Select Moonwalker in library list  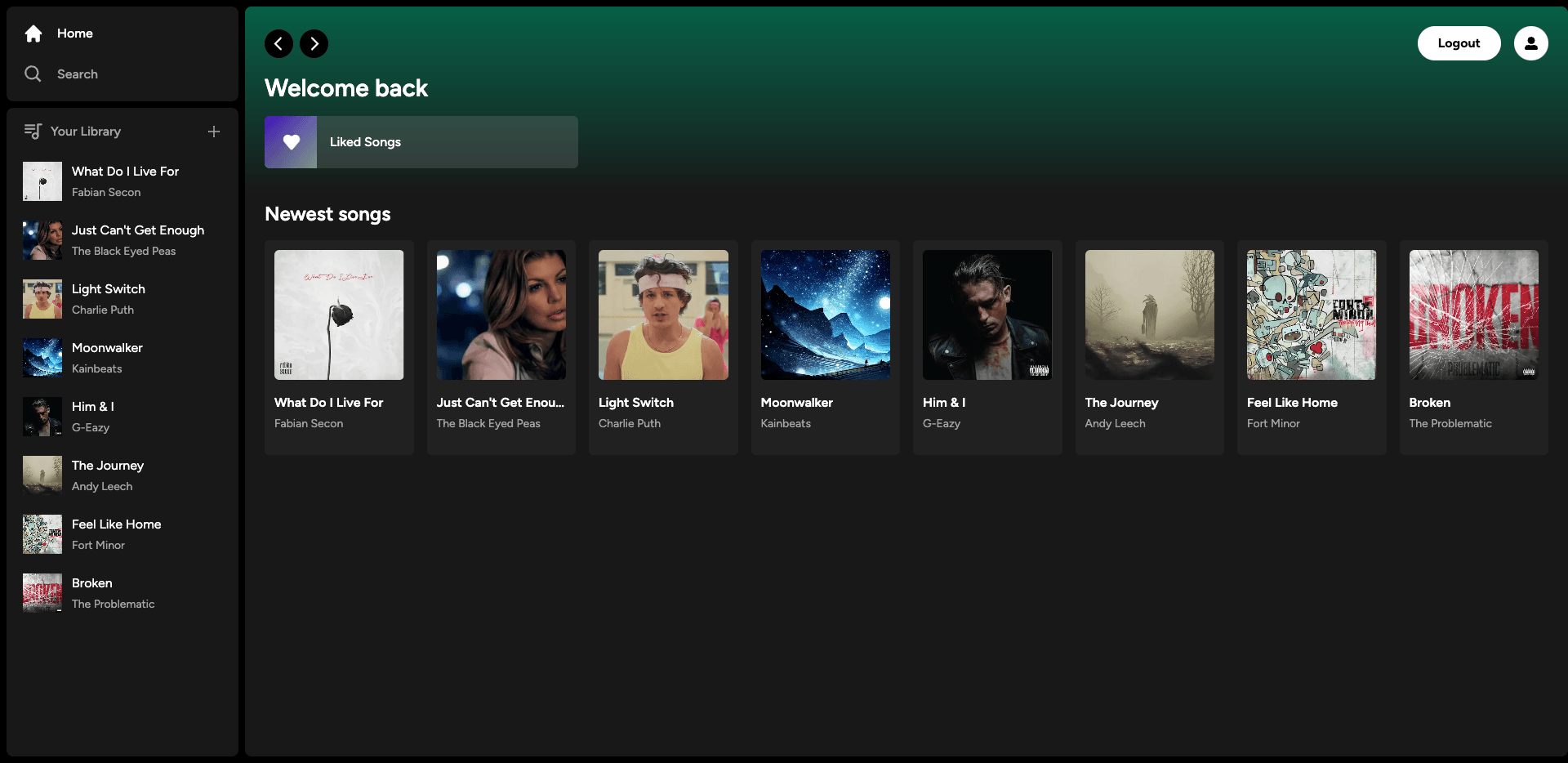[122, 358]
